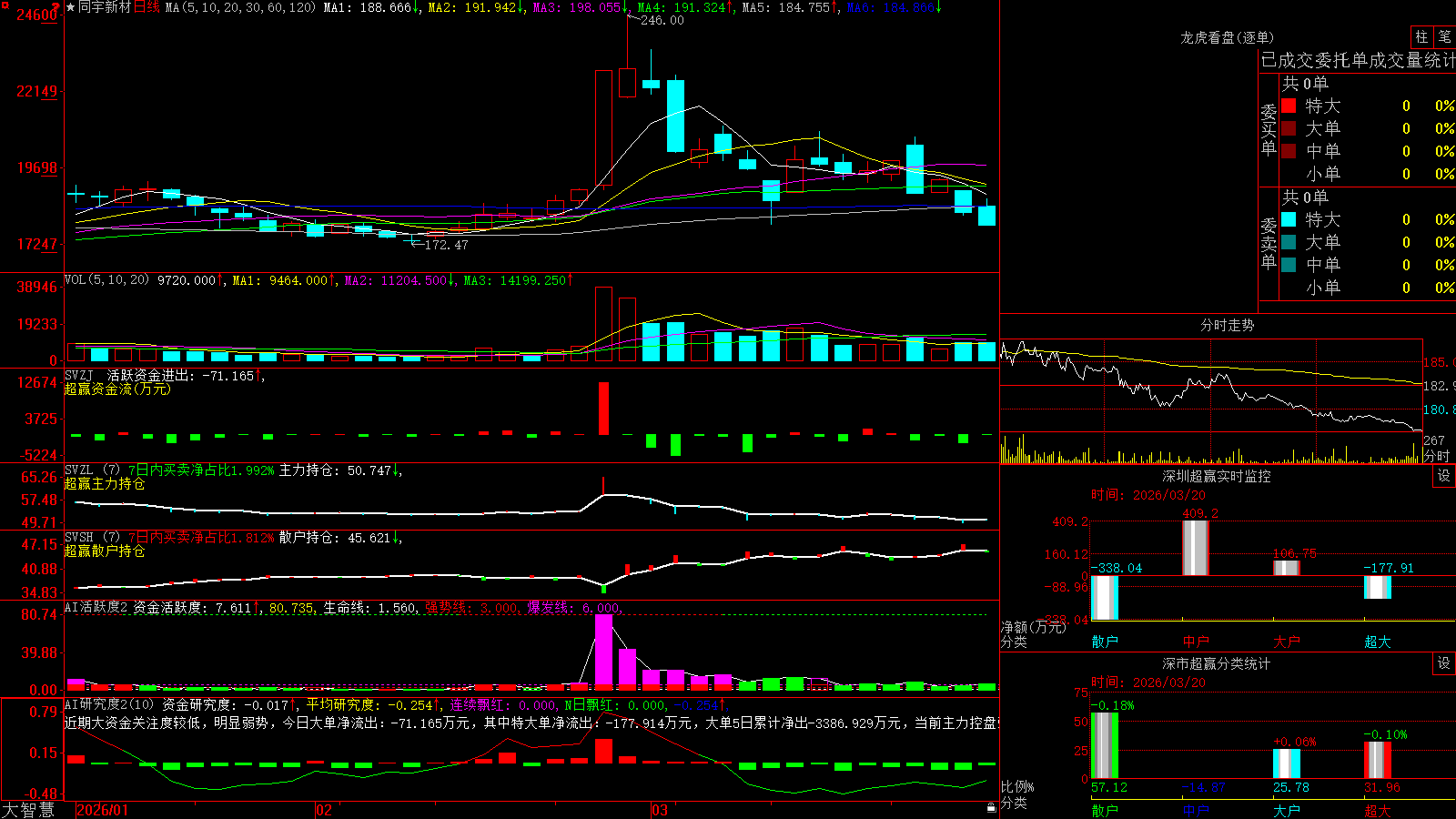Click the 委卖单 section label
This screenshot has height=819, width=1456.
pyautogui.click(x=1269, y=242)
